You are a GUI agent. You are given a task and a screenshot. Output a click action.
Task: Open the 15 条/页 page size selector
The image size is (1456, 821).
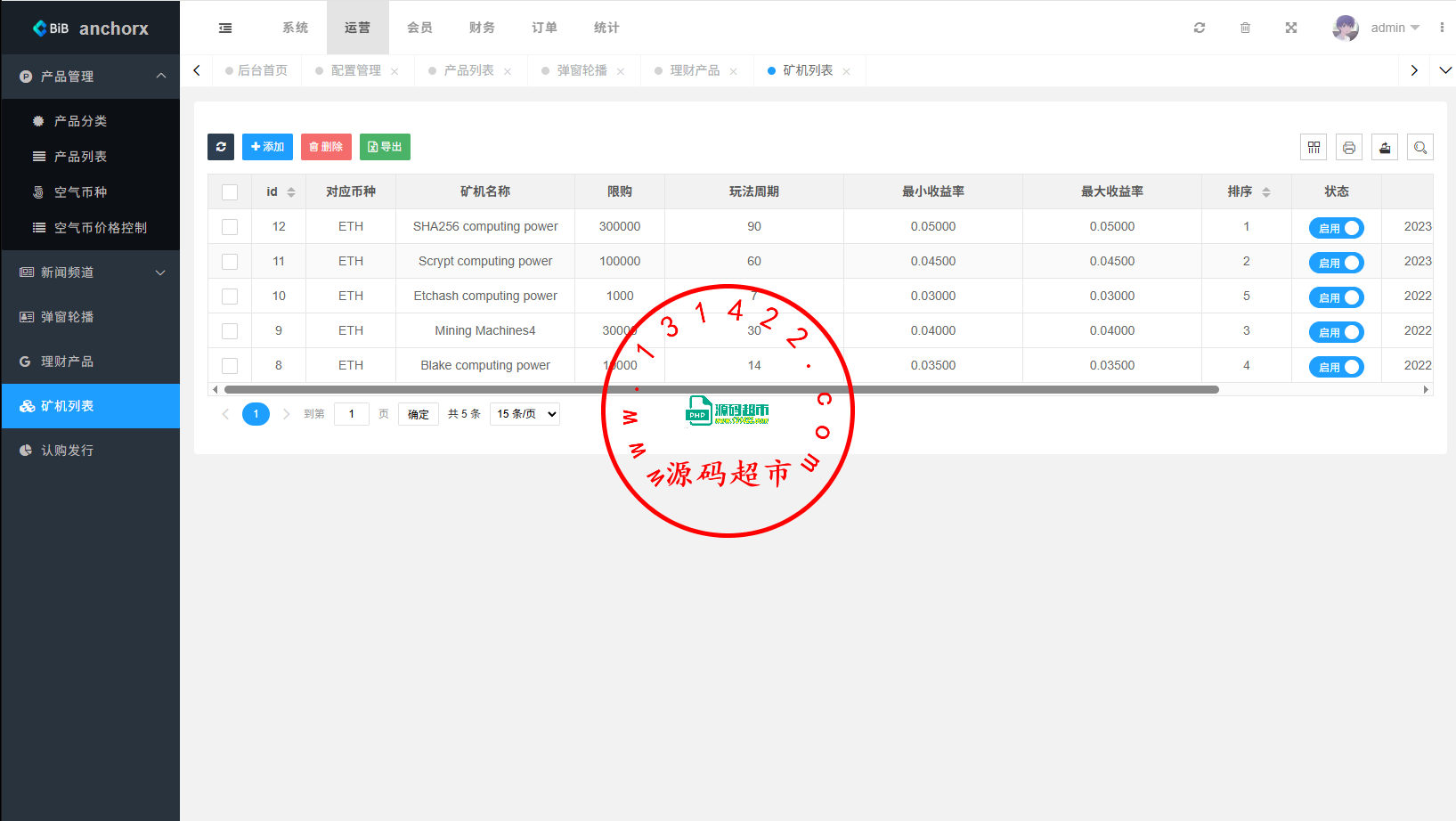coord(524,413)
